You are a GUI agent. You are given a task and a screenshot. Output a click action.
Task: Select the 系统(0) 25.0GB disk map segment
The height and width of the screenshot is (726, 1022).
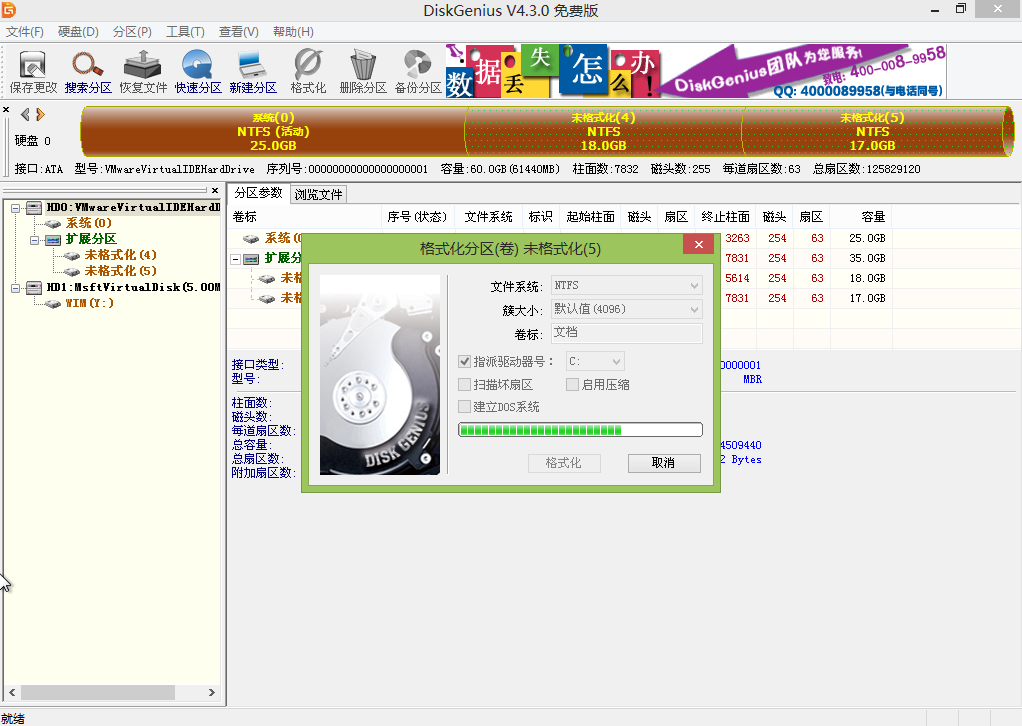273,131
